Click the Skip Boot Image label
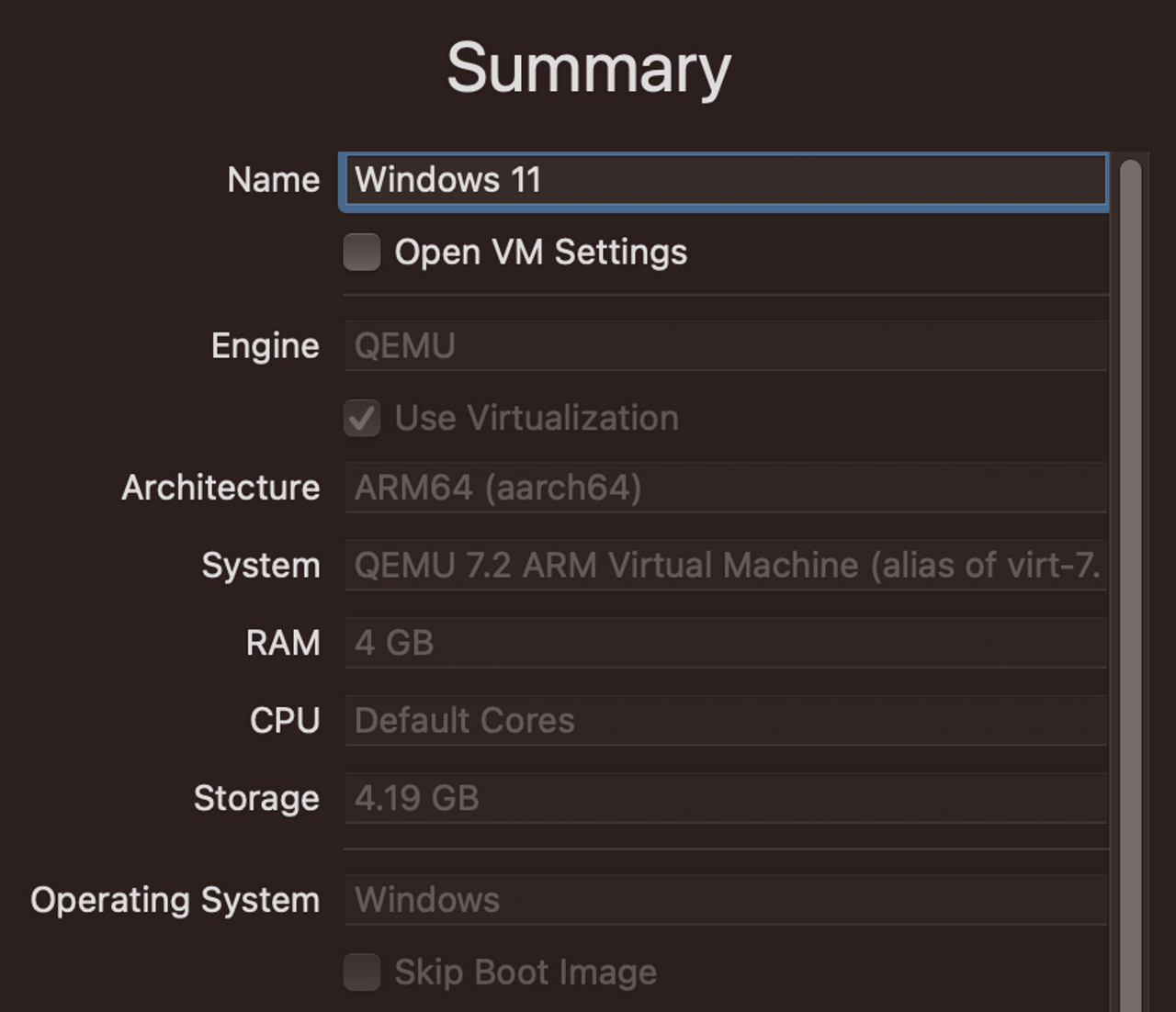Viewport: 1176px width, 1012px height. point(526,973)
